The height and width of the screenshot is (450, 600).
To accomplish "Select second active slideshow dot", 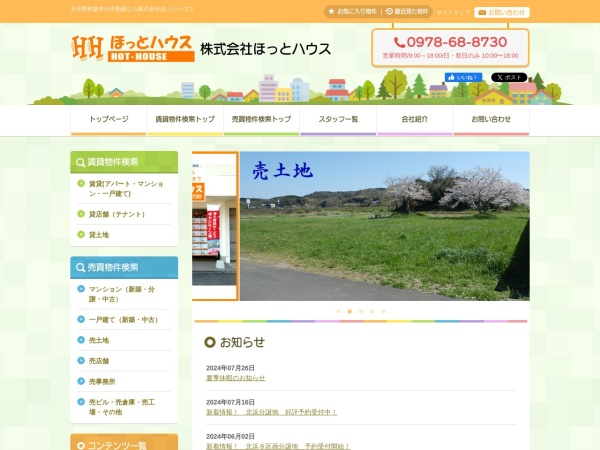I will 349,311.
